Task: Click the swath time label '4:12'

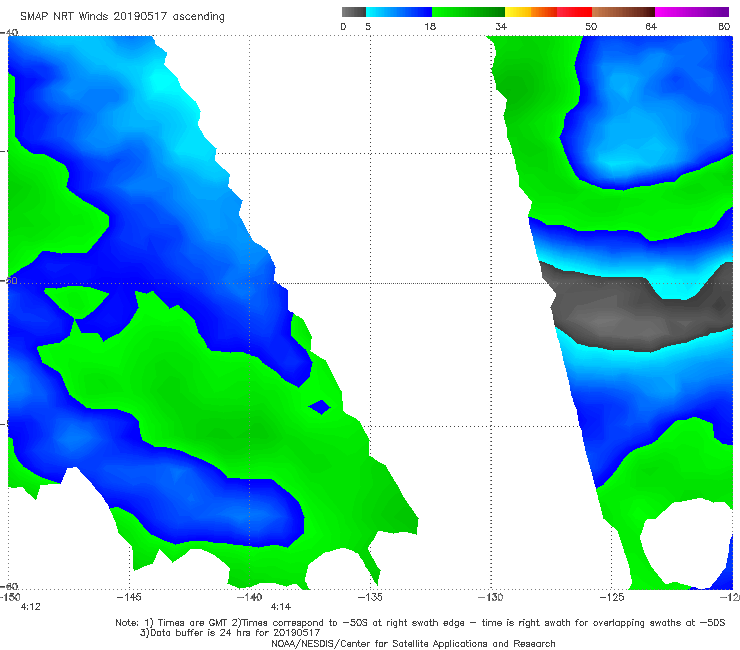Action: [x=31, y=607]
